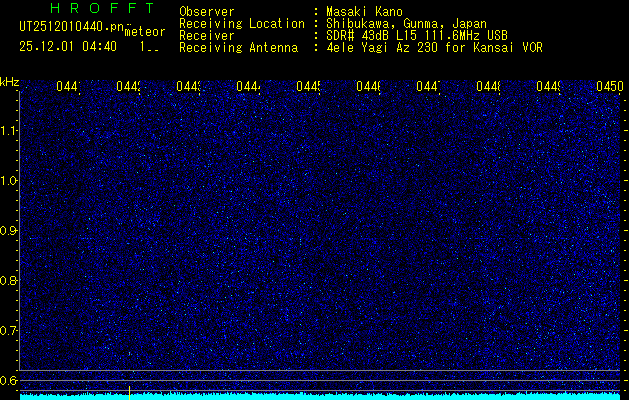This screenshot has width=629, height=400.
Task: Click the 0.9 kHz axis label
Action: click(9, 231)
